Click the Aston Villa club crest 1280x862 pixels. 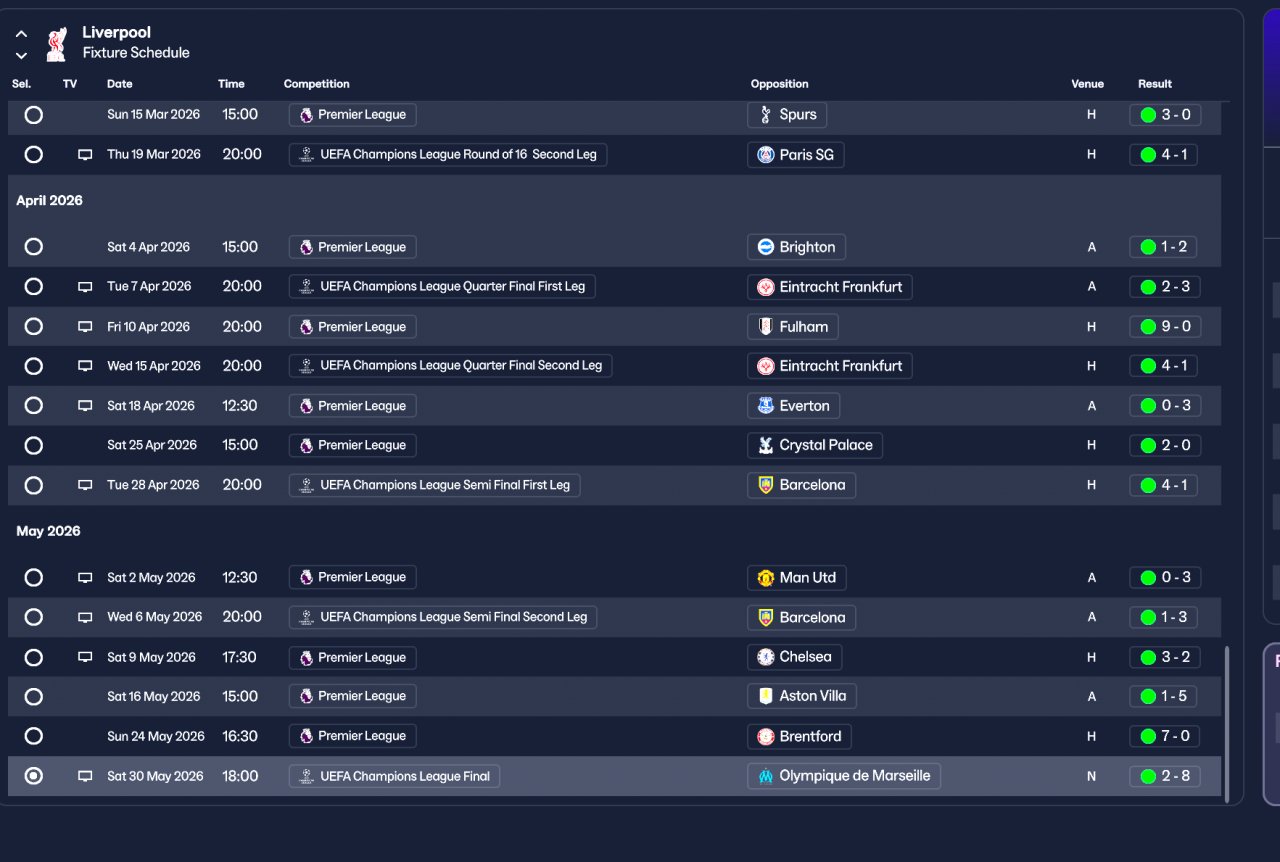pyautogui.click(x=766, y=696)
